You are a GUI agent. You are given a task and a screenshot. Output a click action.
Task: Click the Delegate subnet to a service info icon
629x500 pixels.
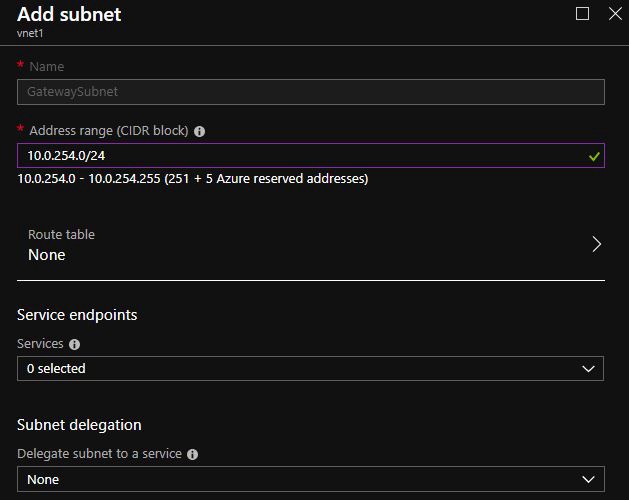point(193,454)
